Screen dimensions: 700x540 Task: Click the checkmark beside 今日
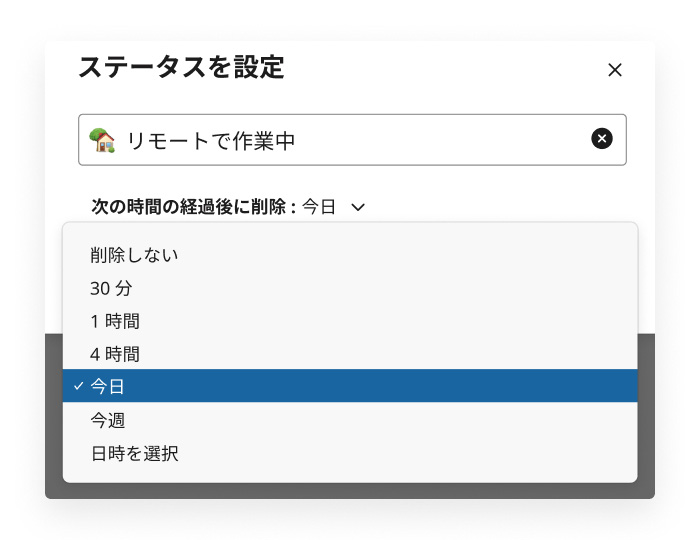click(x=79, y=386)
